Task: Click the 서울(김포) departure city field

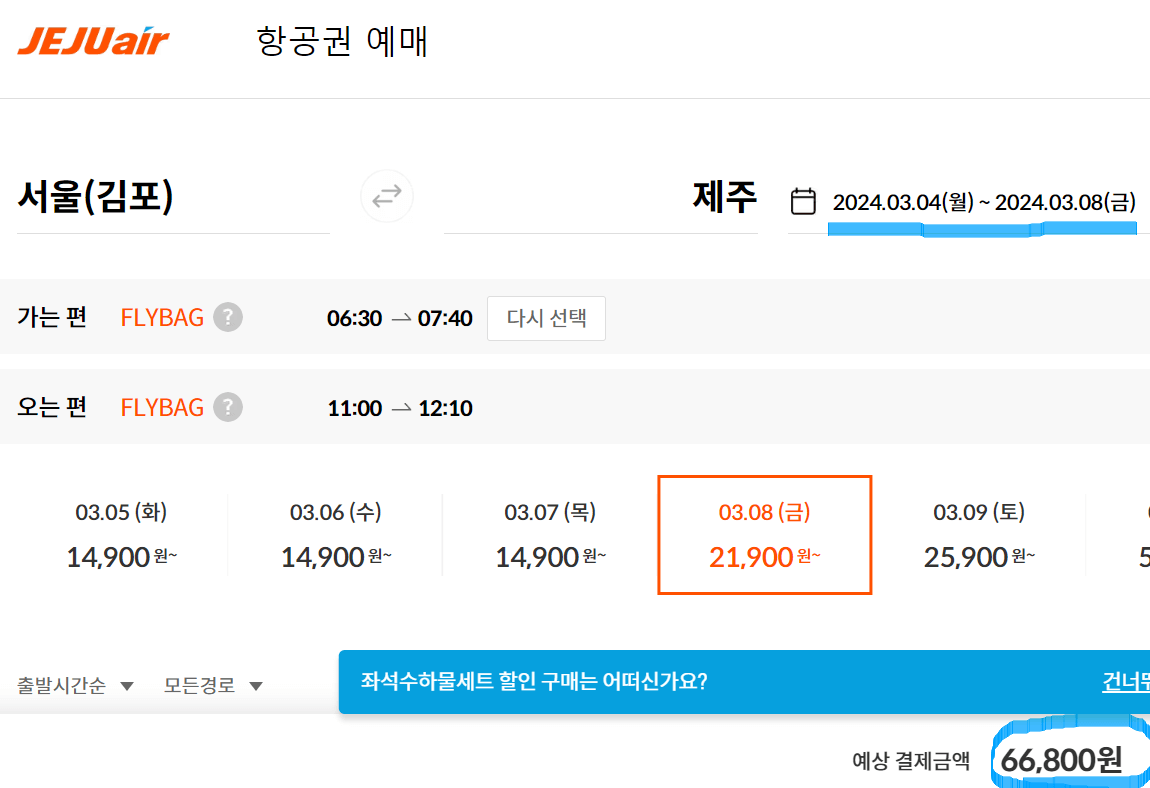Action: 95,196
